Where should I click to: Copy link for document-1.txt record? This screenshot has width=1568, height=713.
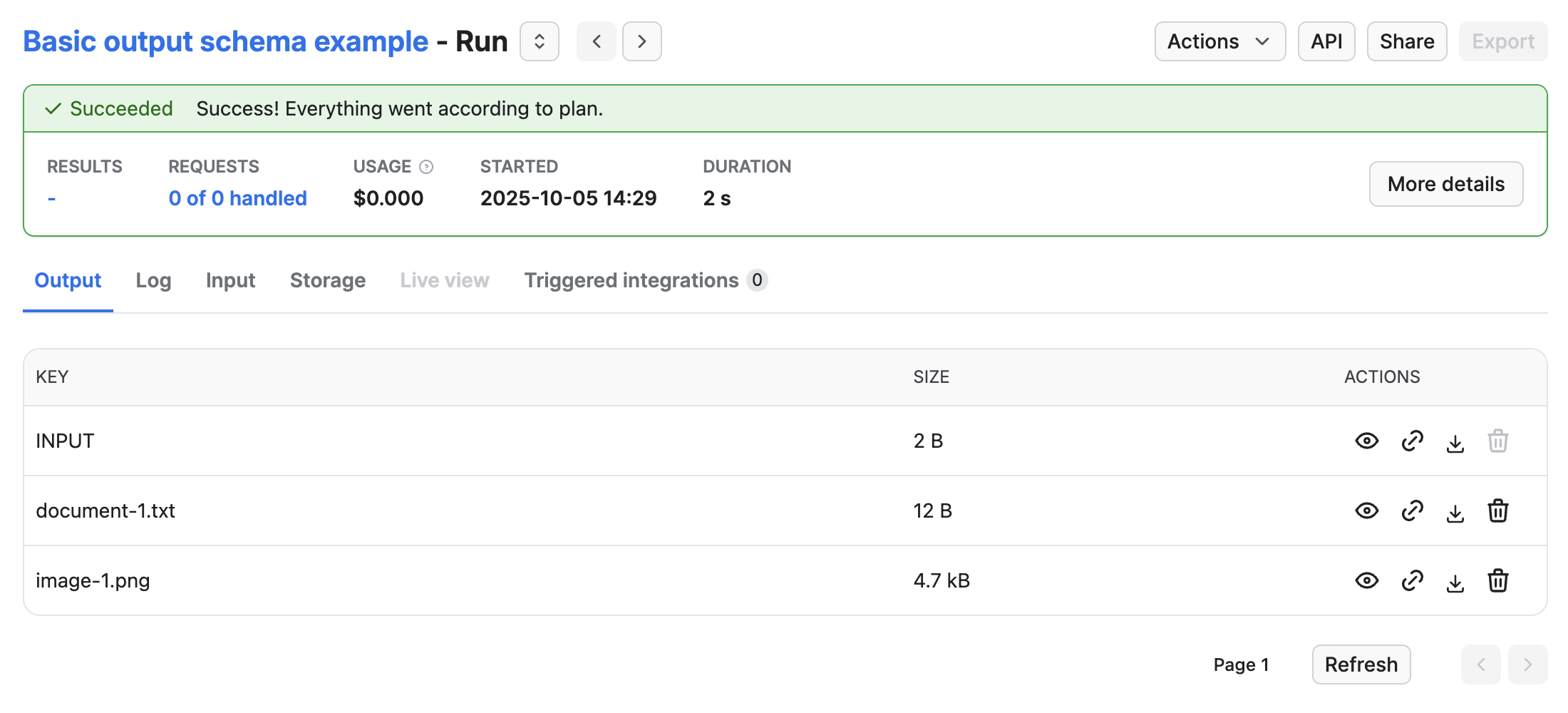coord(1412,511)
